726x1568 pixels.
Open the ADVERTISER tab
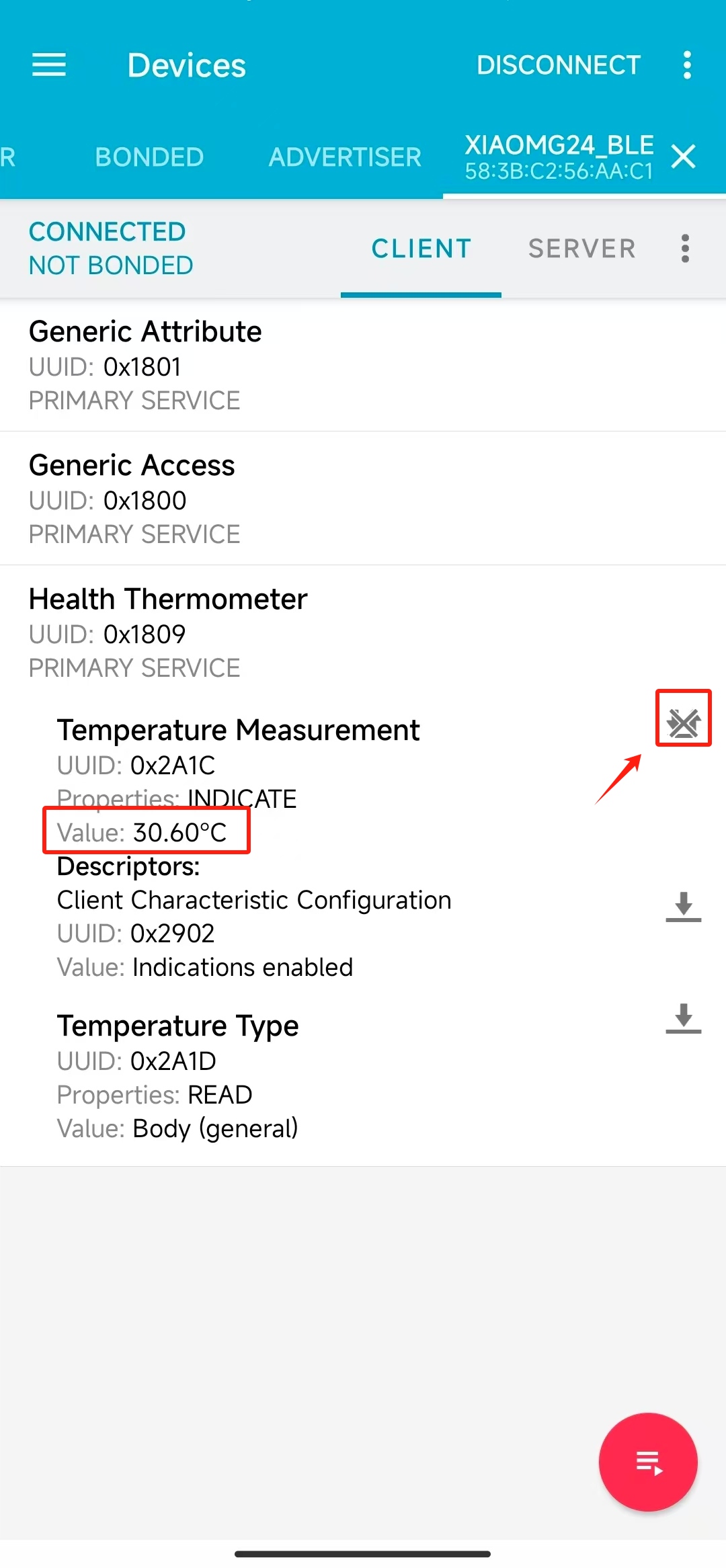(345, 157)
